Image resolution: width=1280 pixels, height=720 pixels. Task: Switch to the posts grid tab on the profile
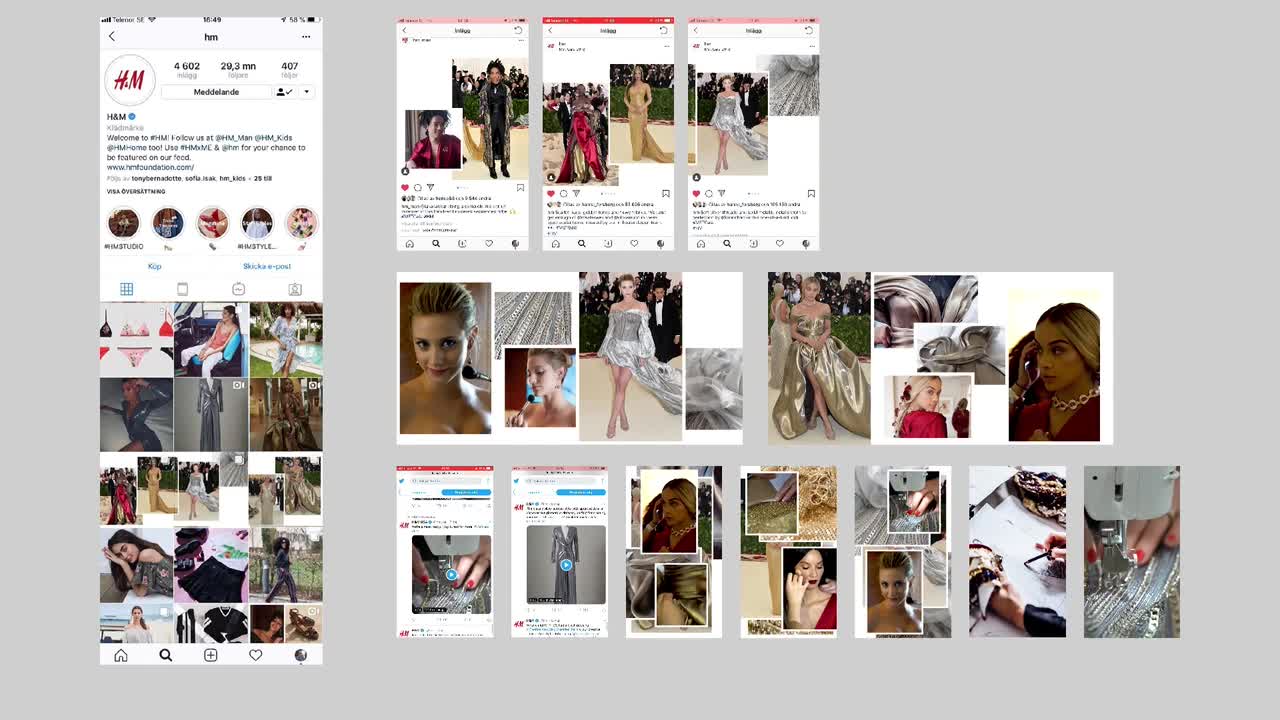pos(126,289)
